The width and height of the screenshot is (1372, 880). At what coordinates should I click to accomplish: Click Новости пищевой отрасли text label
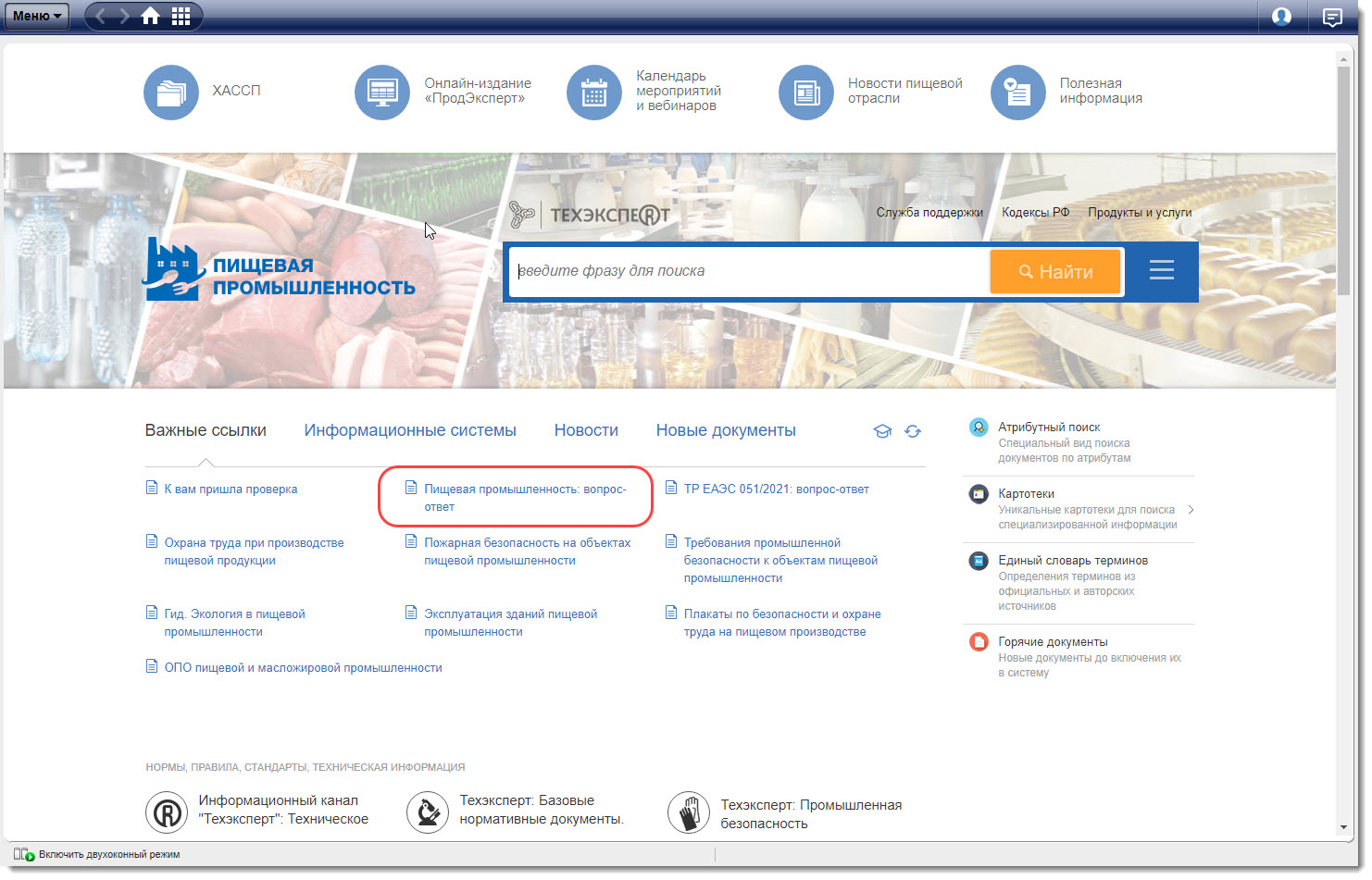click(905, 91)
